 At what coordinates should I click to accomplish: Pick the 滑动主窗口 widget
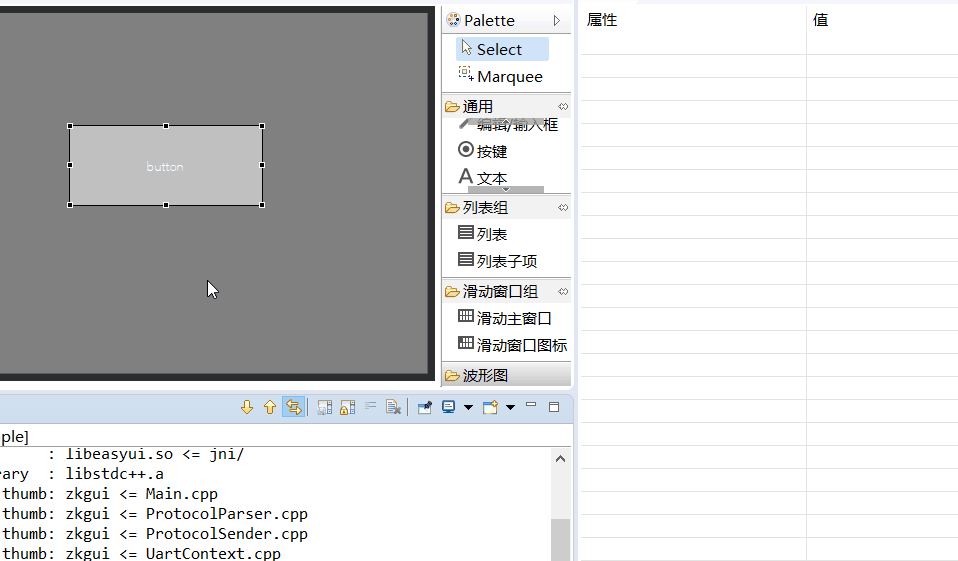[505, 318]
